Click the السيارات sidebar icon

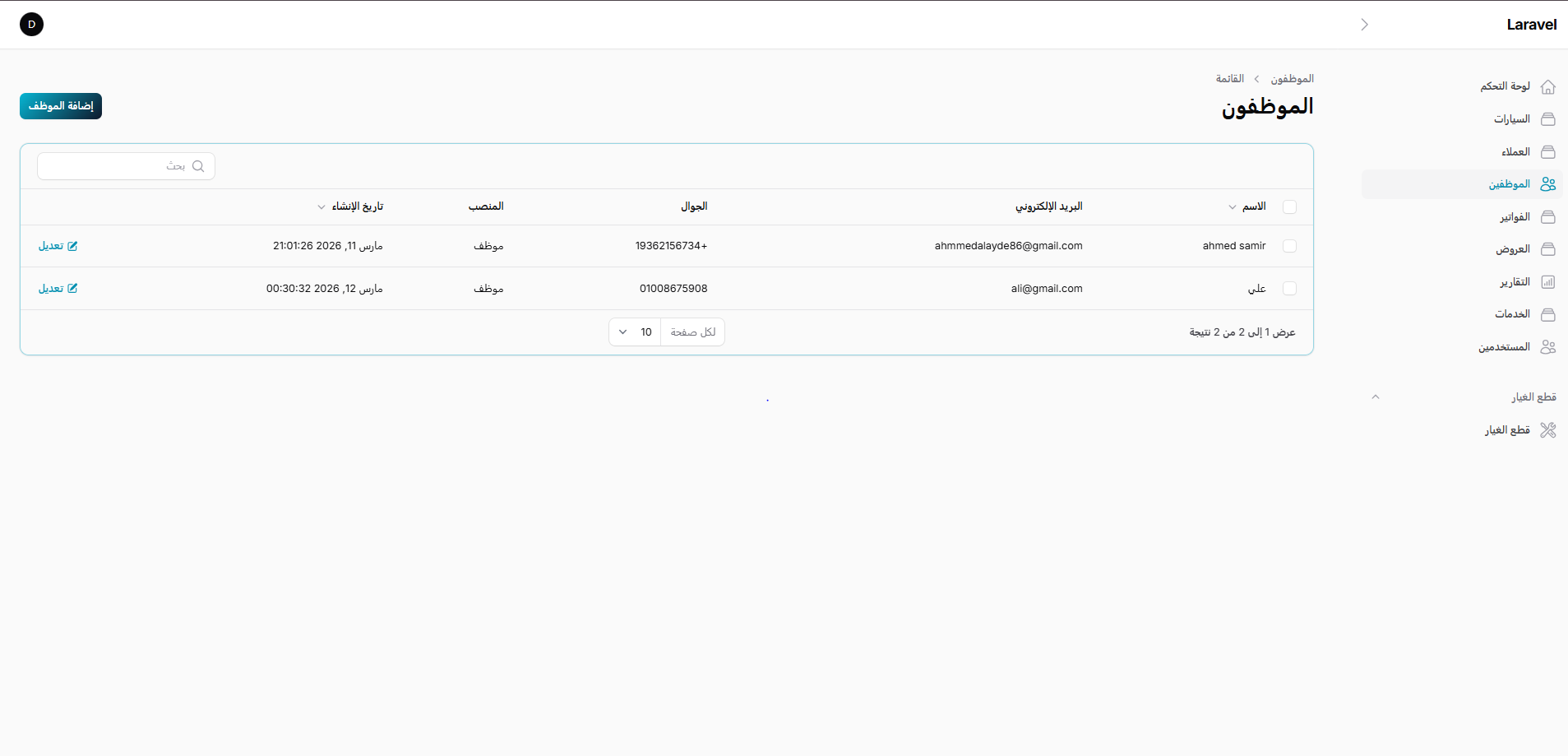1547,119
